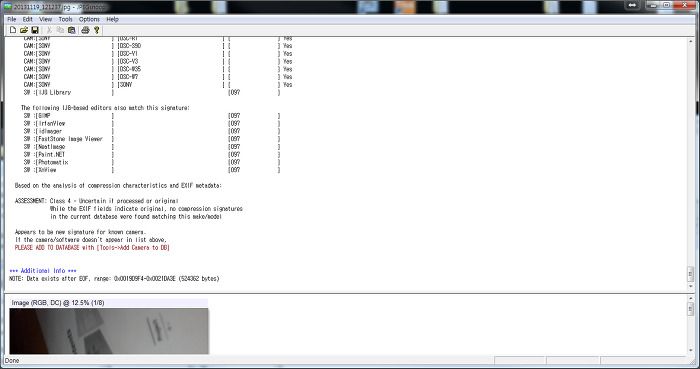Click the 'While the EXIF fields indicate original' line
Image resolution: width=700 pixels, height=369 pixels.
pyautogui.click(x=146, y=209)
